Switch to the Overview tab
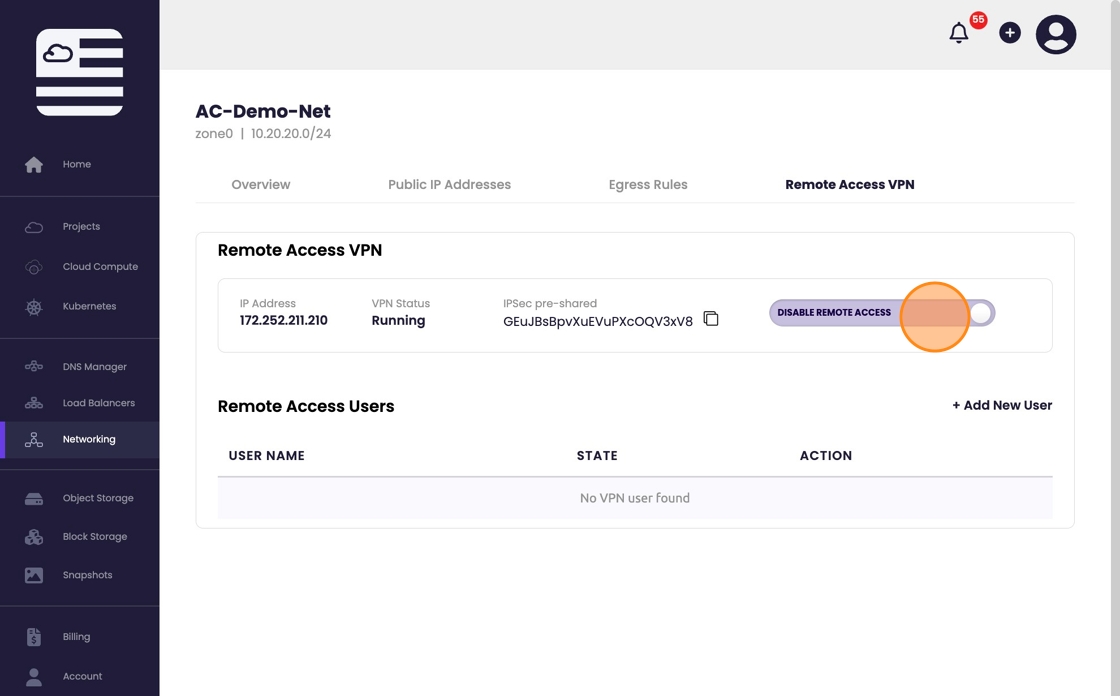The image size is (1120, 696). click(261, 185)
